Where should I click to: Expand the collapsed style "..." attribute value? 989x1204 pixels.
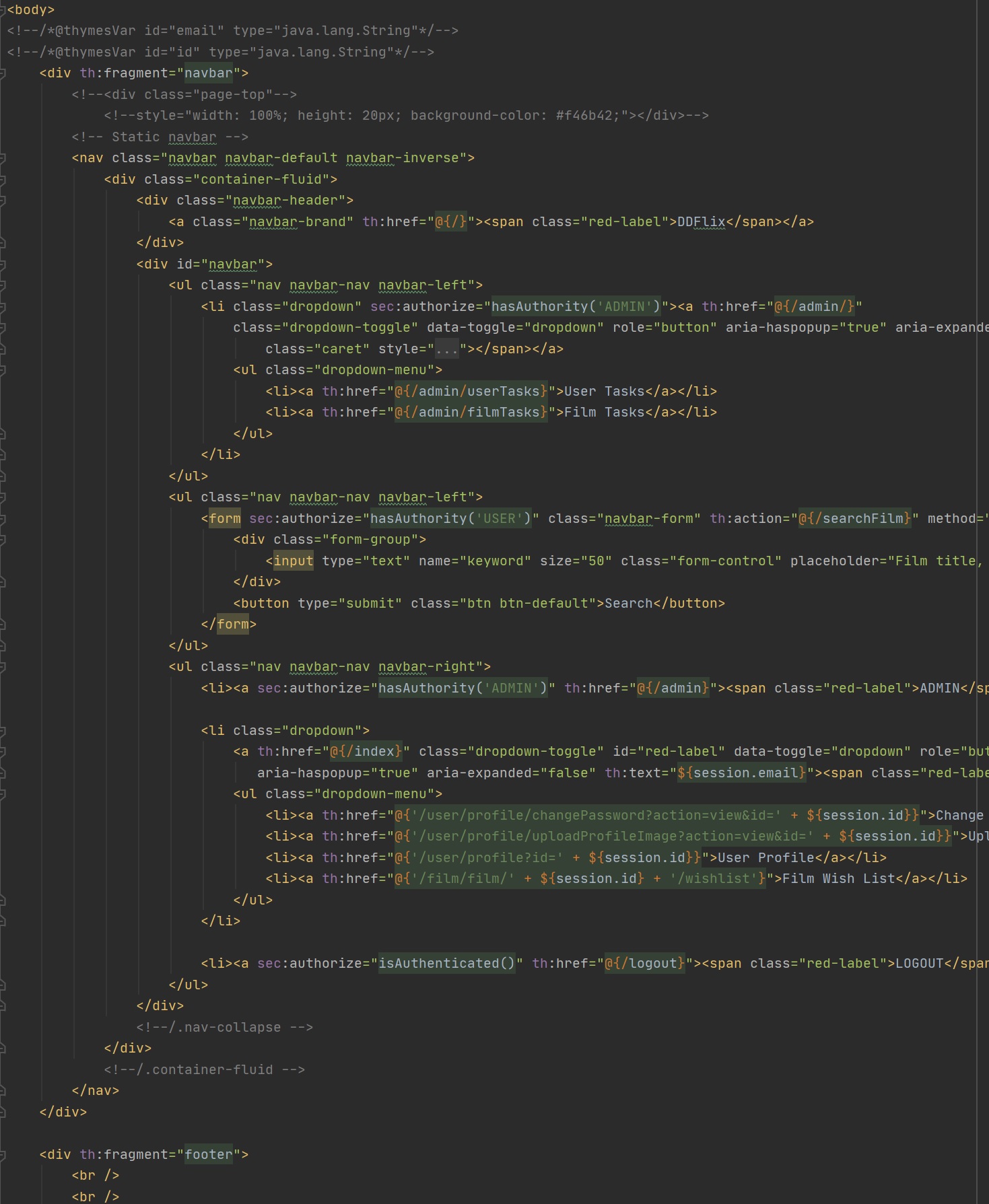[447, 349]
